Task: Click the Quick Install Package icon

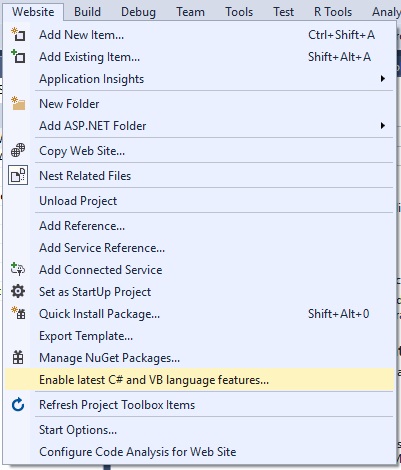Action: (18, 313)
